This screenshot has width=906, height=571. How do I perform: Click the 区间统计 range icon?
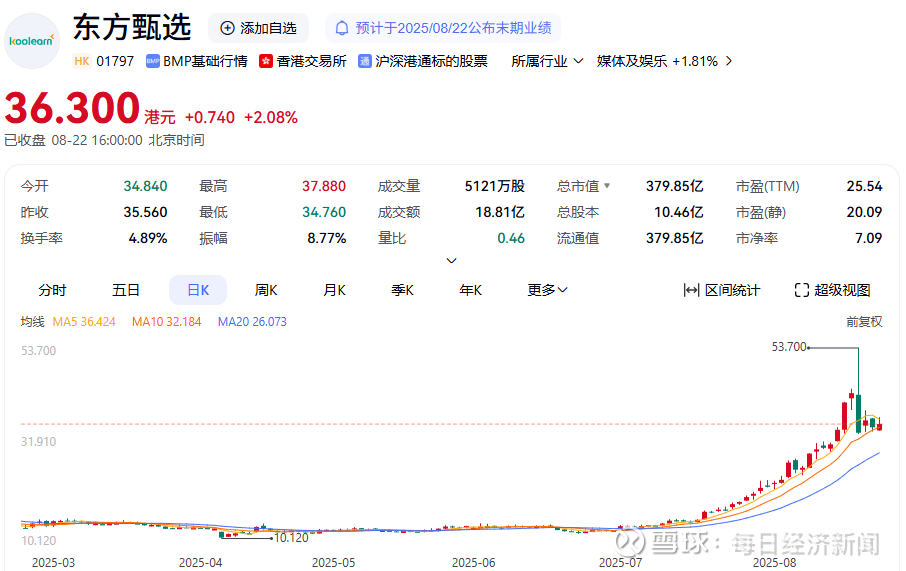(x=691, y=290)
